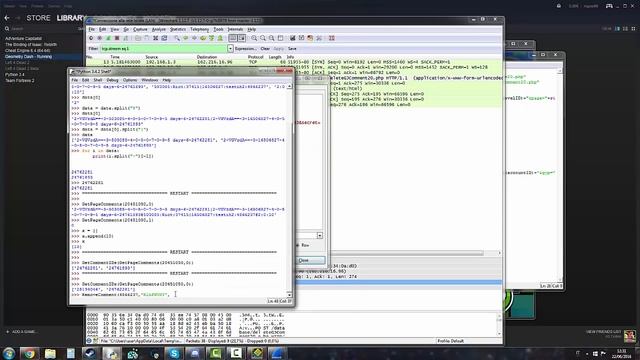Image resolution: width=640 pixels, height=360 pixels.
Task: Select Cheat Engine in the Steam library
Action: 28,51
